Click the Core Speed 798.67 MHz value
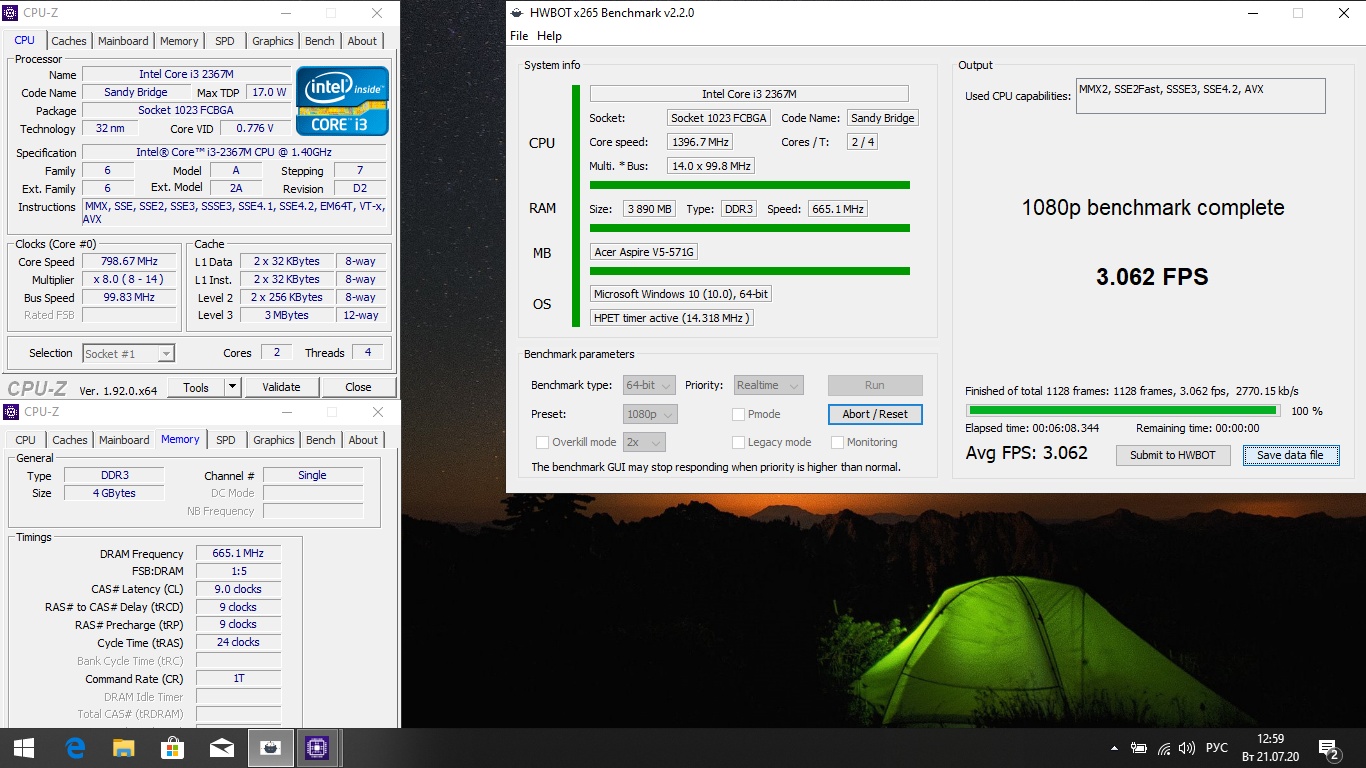The image size is (1366, 768). (129, 262)
